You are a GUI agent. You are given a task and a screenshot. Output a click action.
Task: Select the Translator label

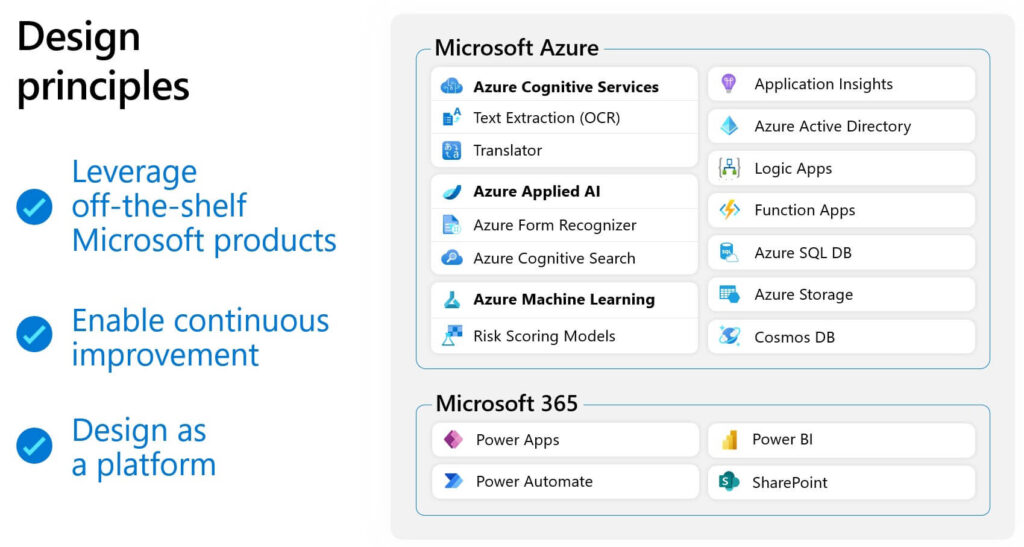[507, 150]
